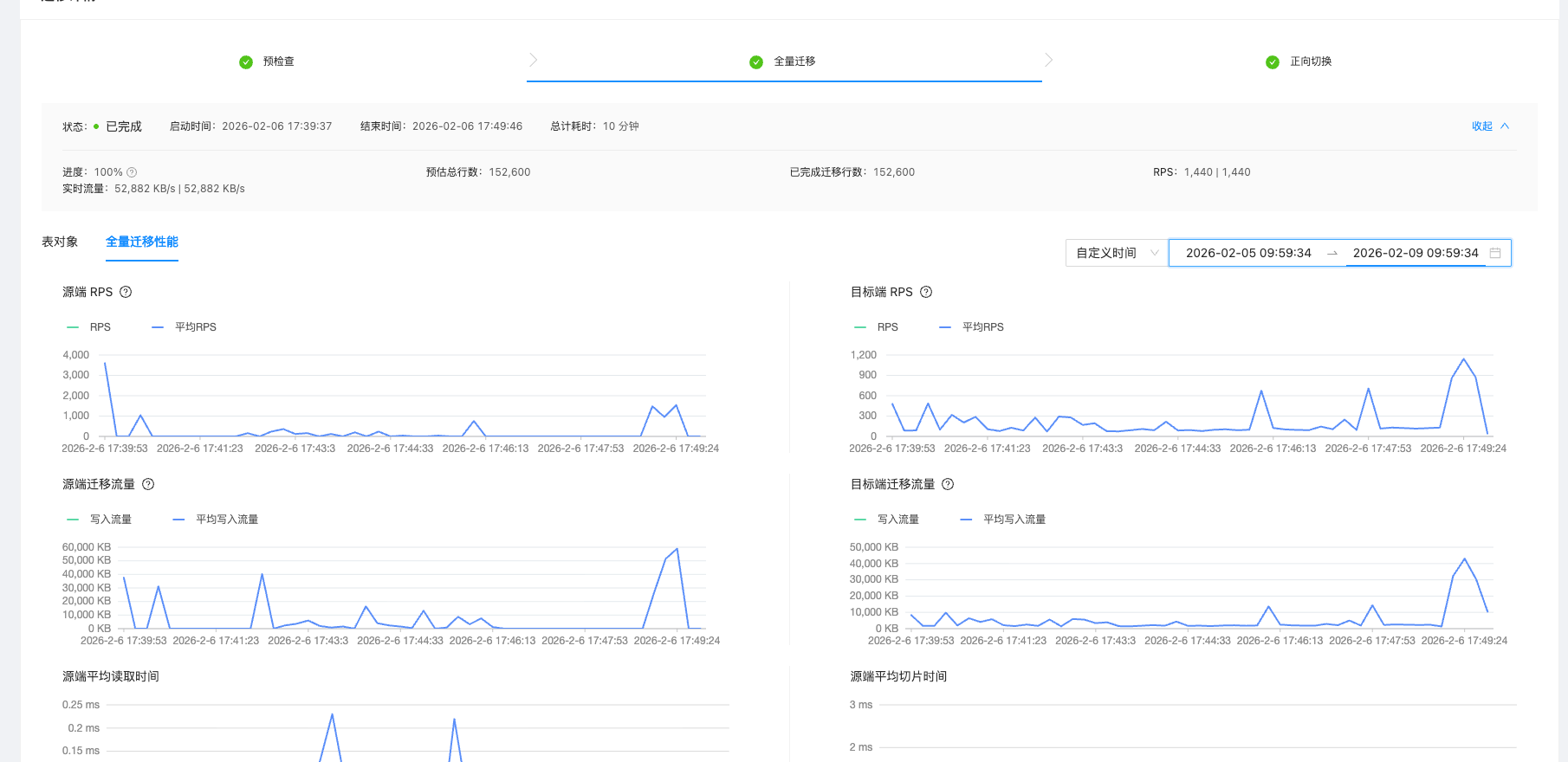Switch to the 表对象 tab
The width and height of the screenshot is (1568, 762).
coord(60,242)
